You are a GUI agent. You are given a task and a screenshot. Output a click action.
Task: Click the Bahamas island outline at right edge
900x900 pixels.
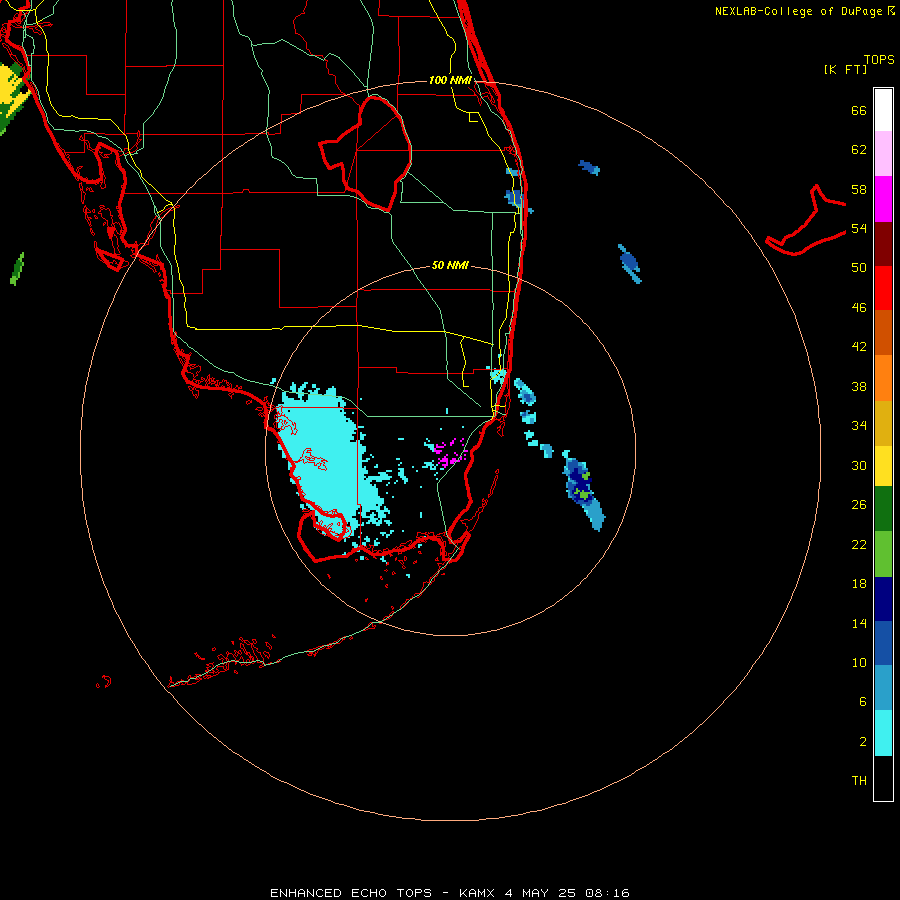(806, 221)
